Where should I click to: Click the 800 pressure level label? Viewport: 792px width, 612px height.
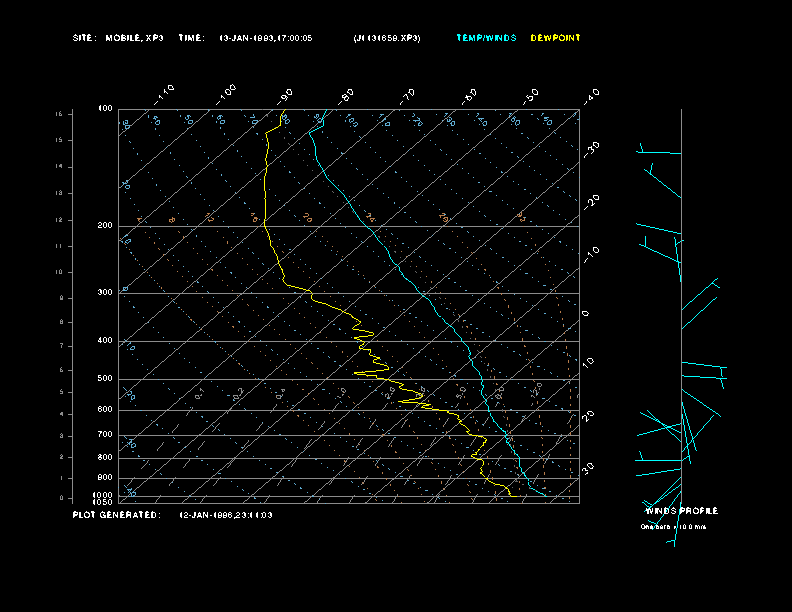(x=105, y=457)
